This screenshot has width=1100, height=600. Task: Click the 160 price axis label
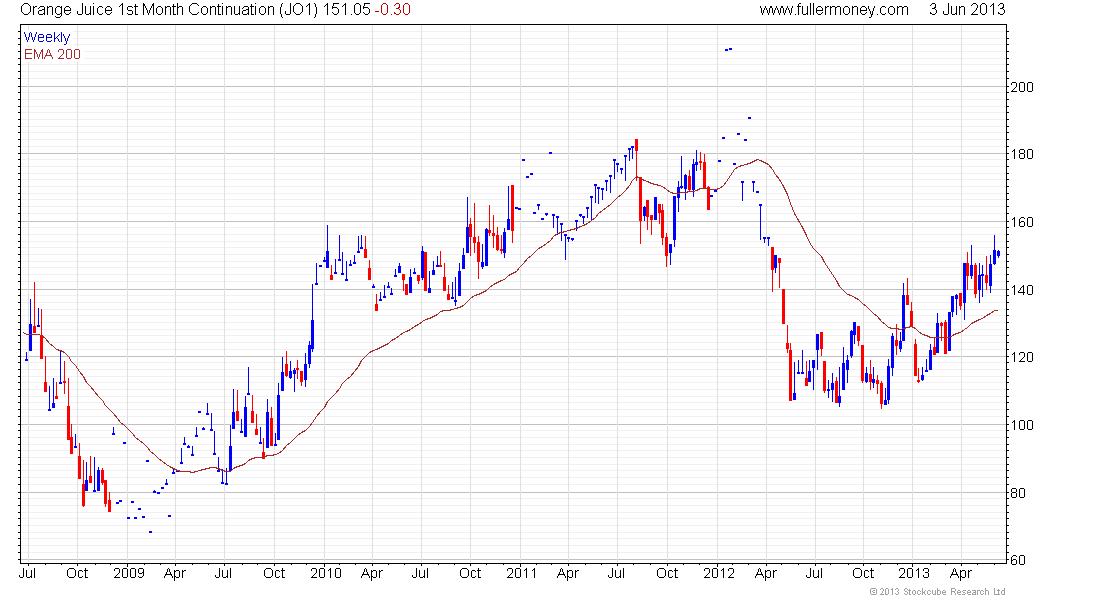coord(1021,222)
